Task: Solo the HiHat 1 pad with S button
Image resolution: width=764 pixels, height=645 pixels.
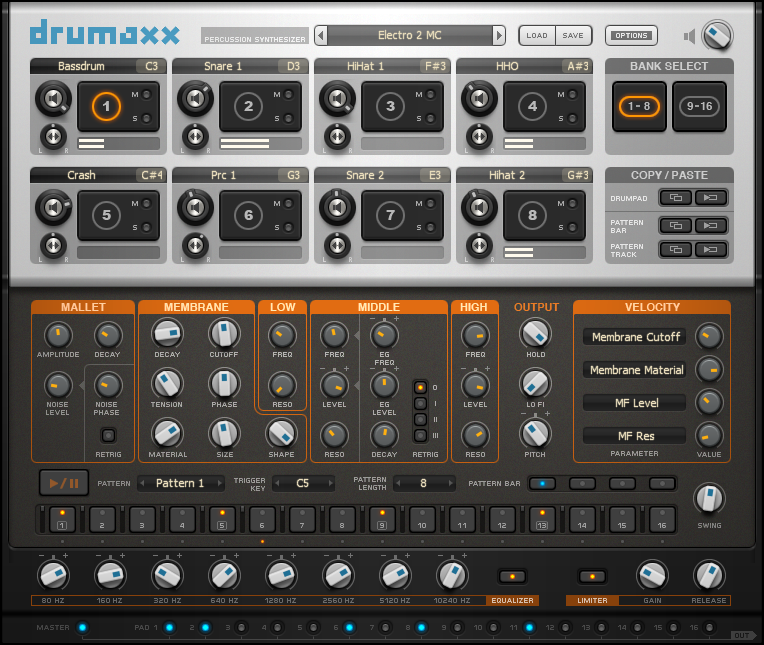Action: click(432, 118)
